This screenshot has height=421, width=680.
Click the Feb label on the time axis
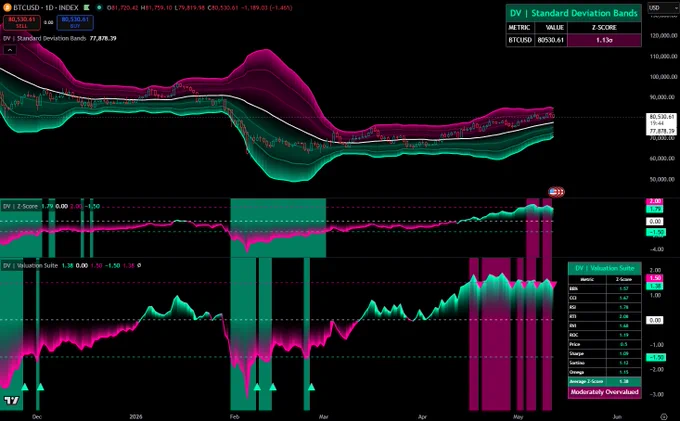(x=234, y=417)
